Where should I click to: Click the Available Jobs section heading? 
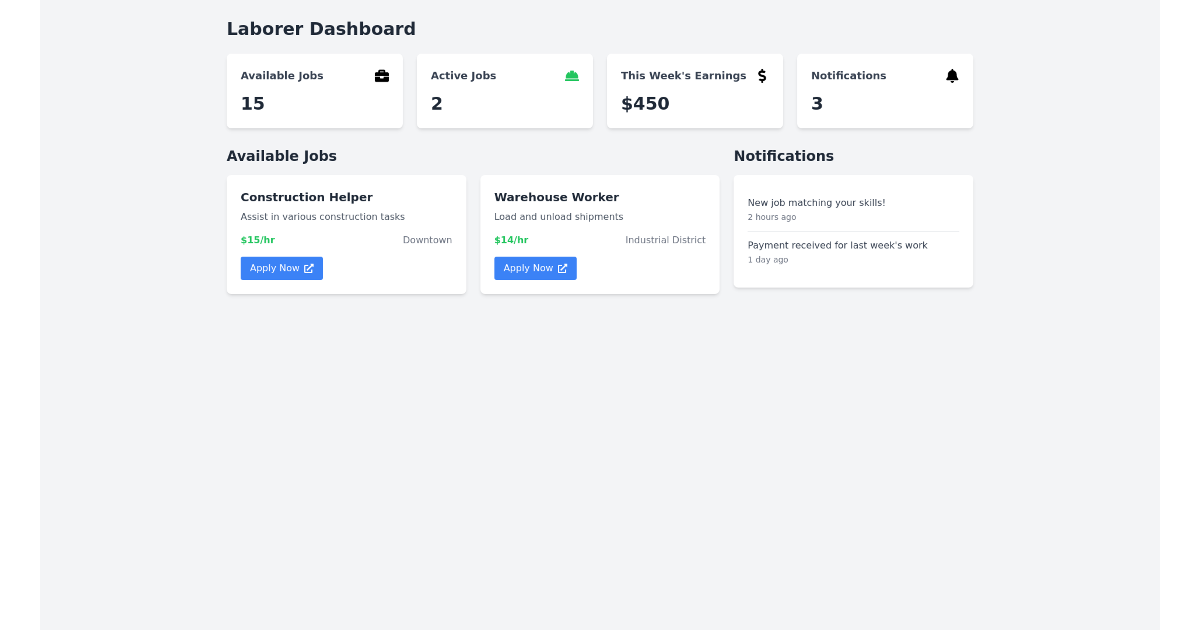pyautogui.click(x=281, y=156)
